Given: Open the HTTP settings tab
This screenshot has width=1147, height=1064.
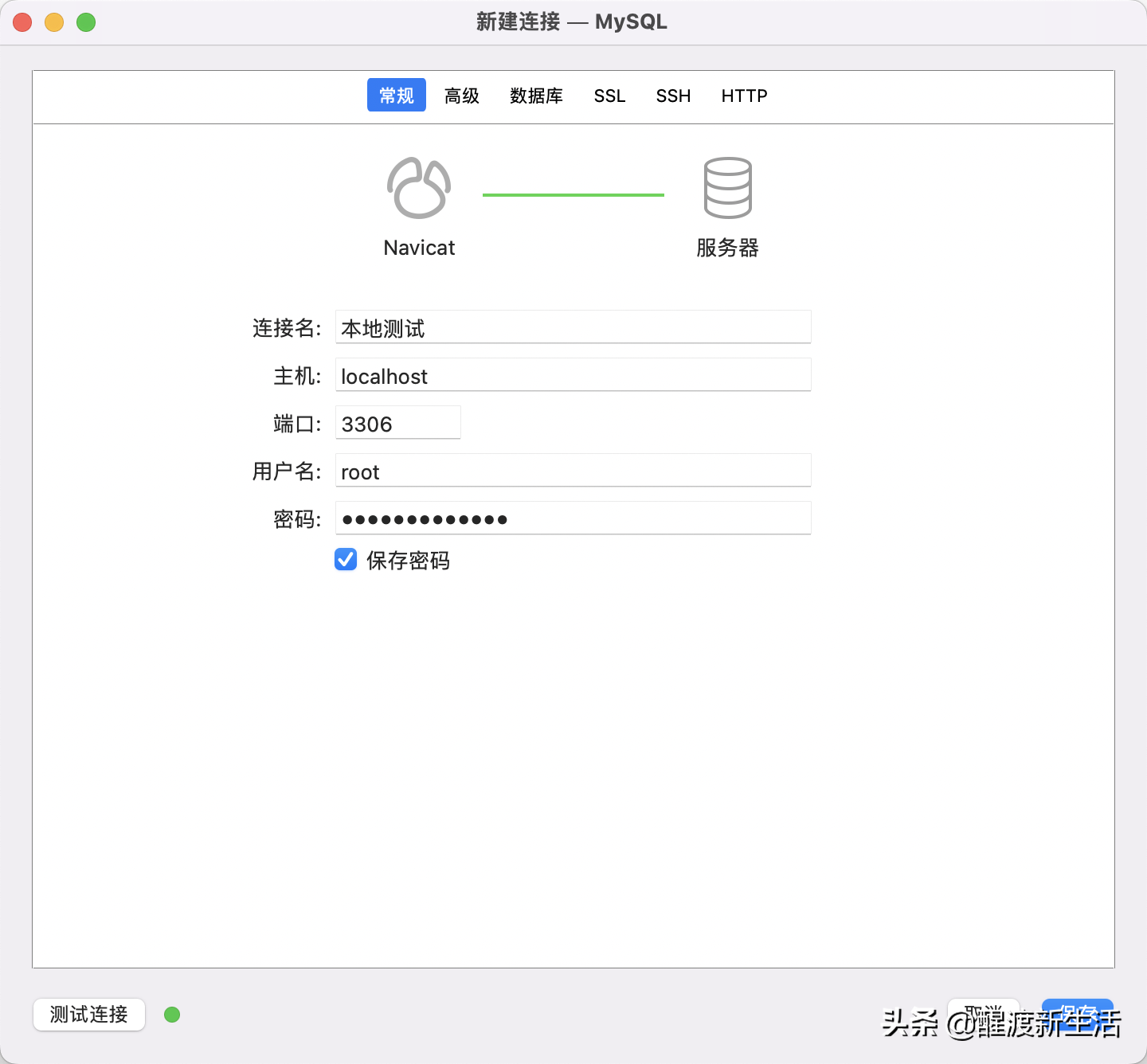Looking at the screenshot, I should tap(744, 96).
